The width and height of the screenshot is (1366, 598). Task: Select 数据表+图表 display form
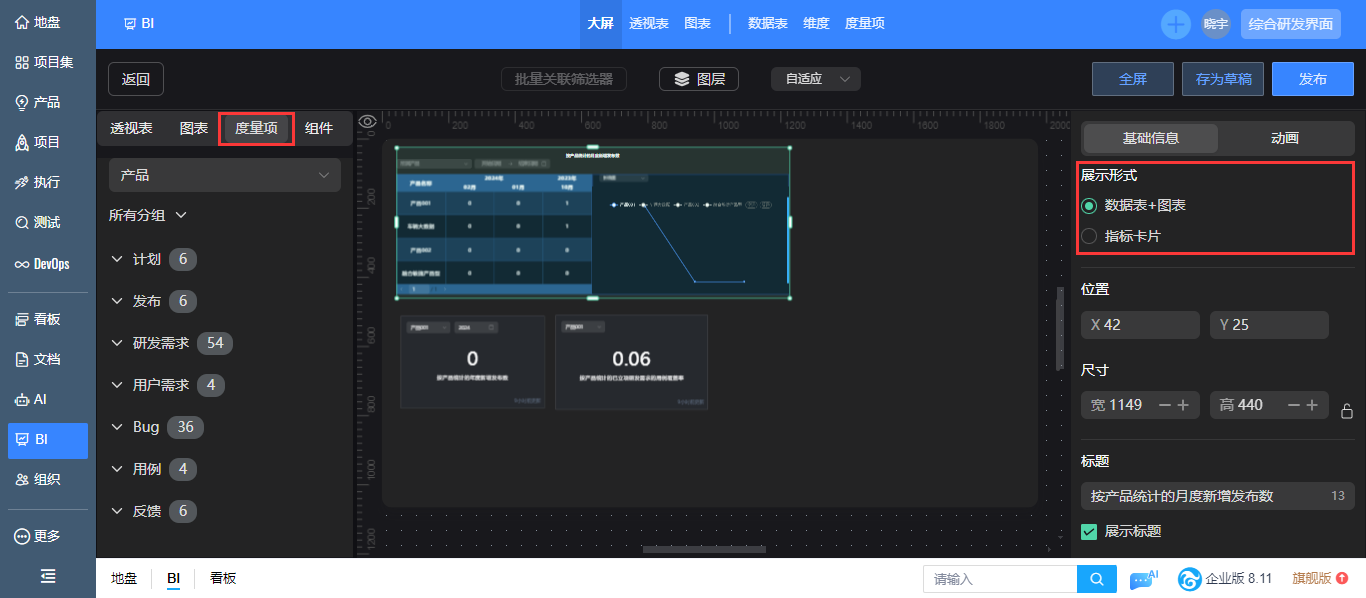pyautogui.click(x=1134, y=205)
